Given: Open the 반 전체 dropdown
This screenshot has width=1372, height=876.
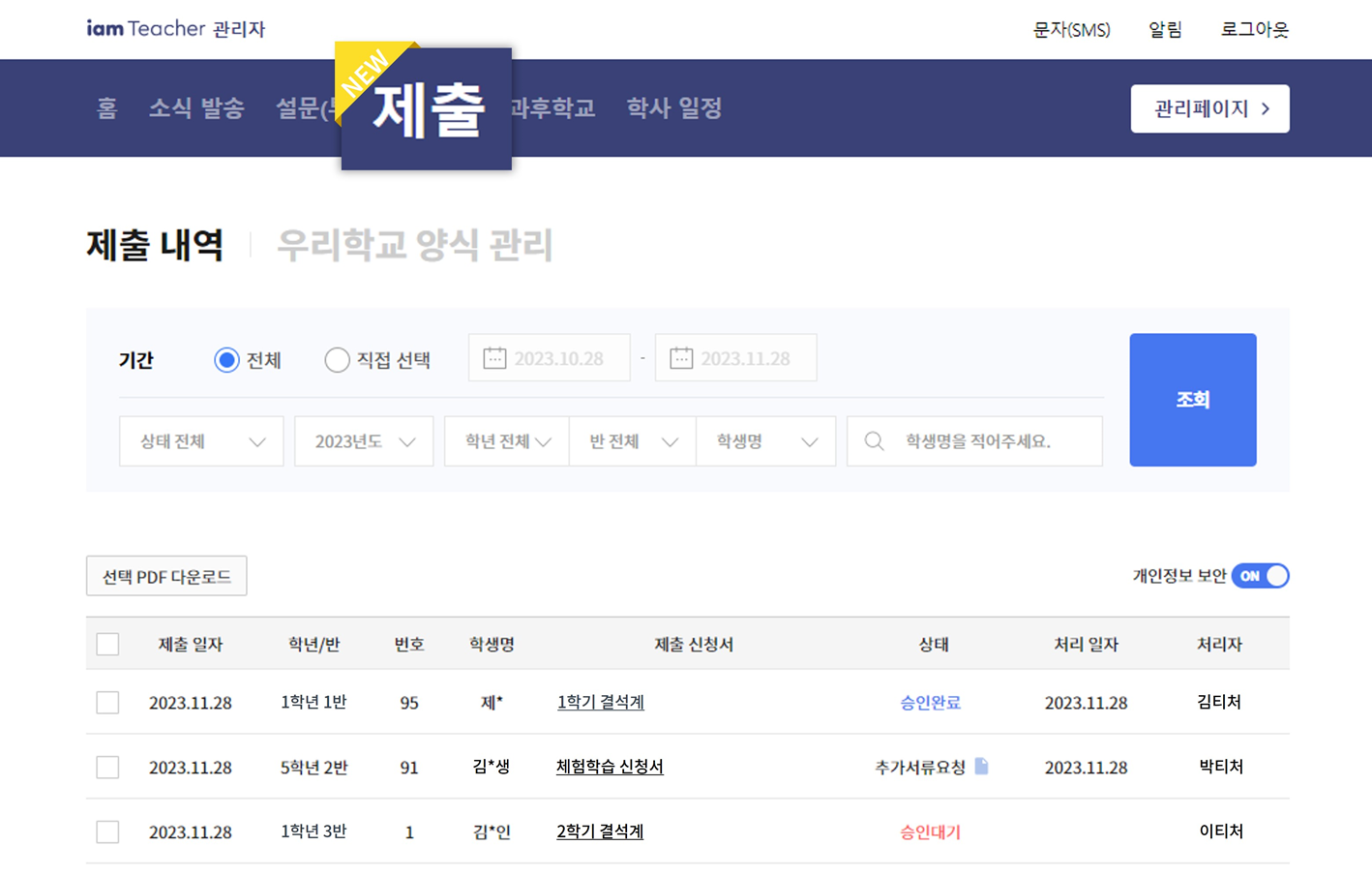Looking at the screenshot, I should pyautogui.click(x=633, y=441).
